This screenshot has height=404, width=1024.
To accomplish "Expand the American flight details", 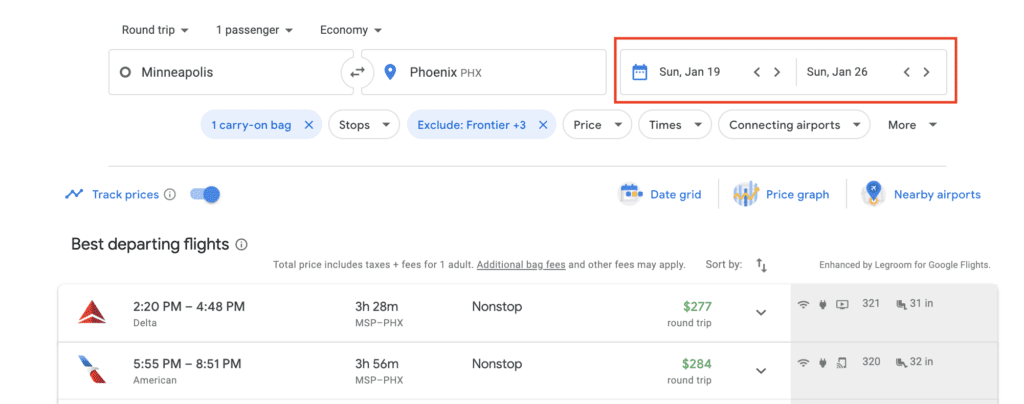I will tap(761, 371).
